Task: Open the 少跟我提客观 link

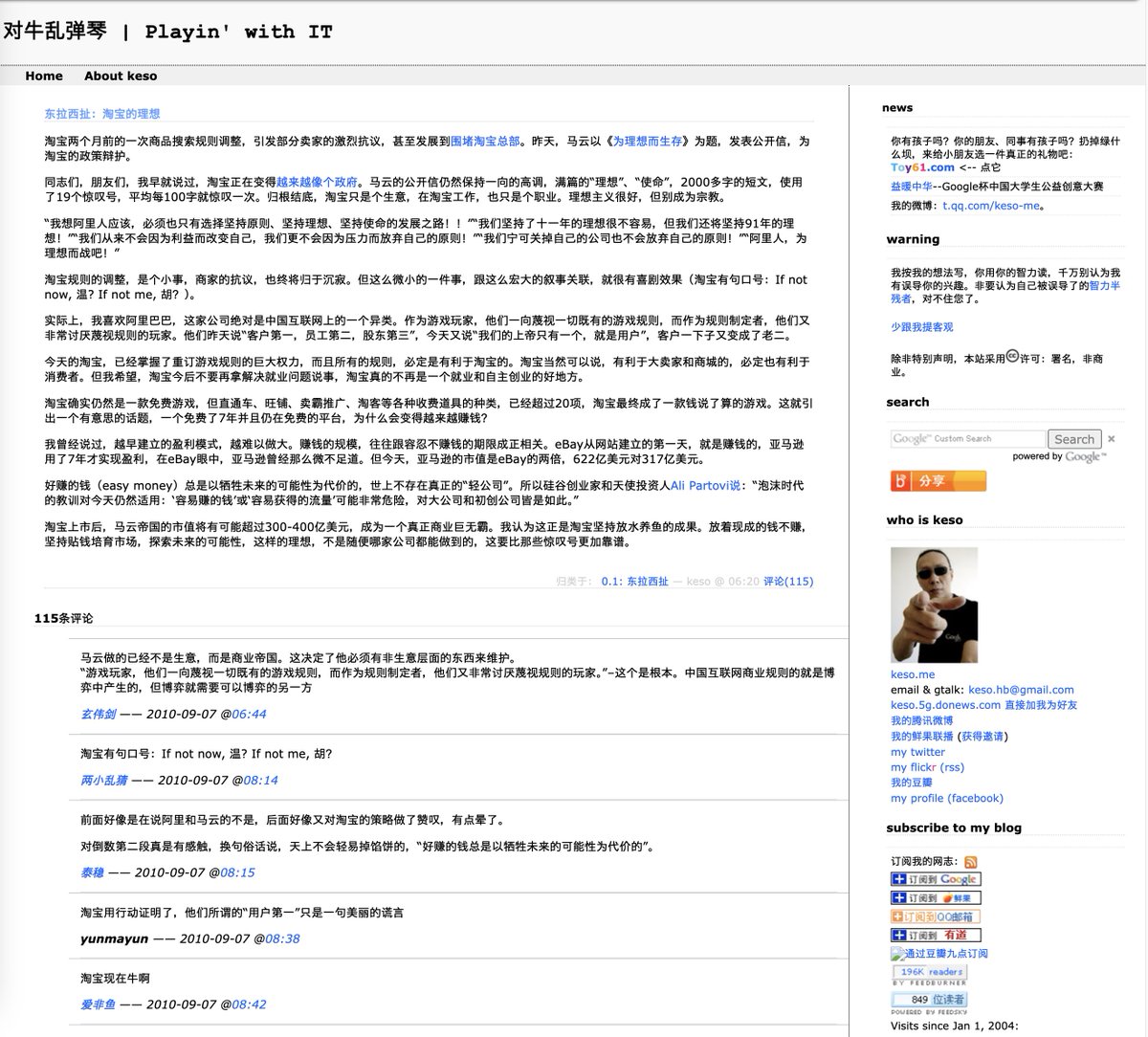Action: tap(921, 327)
